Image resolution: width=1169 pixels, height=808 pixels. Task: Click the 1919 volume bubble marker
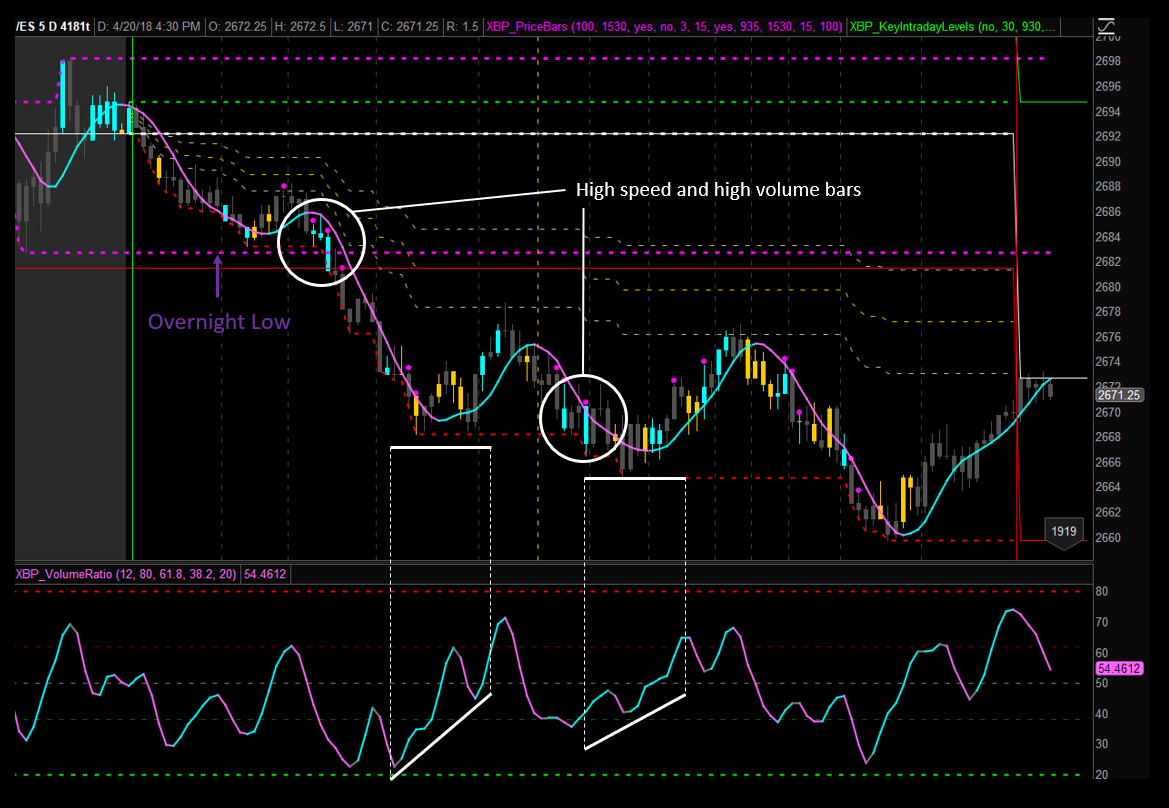click(x=1063, y=530)
